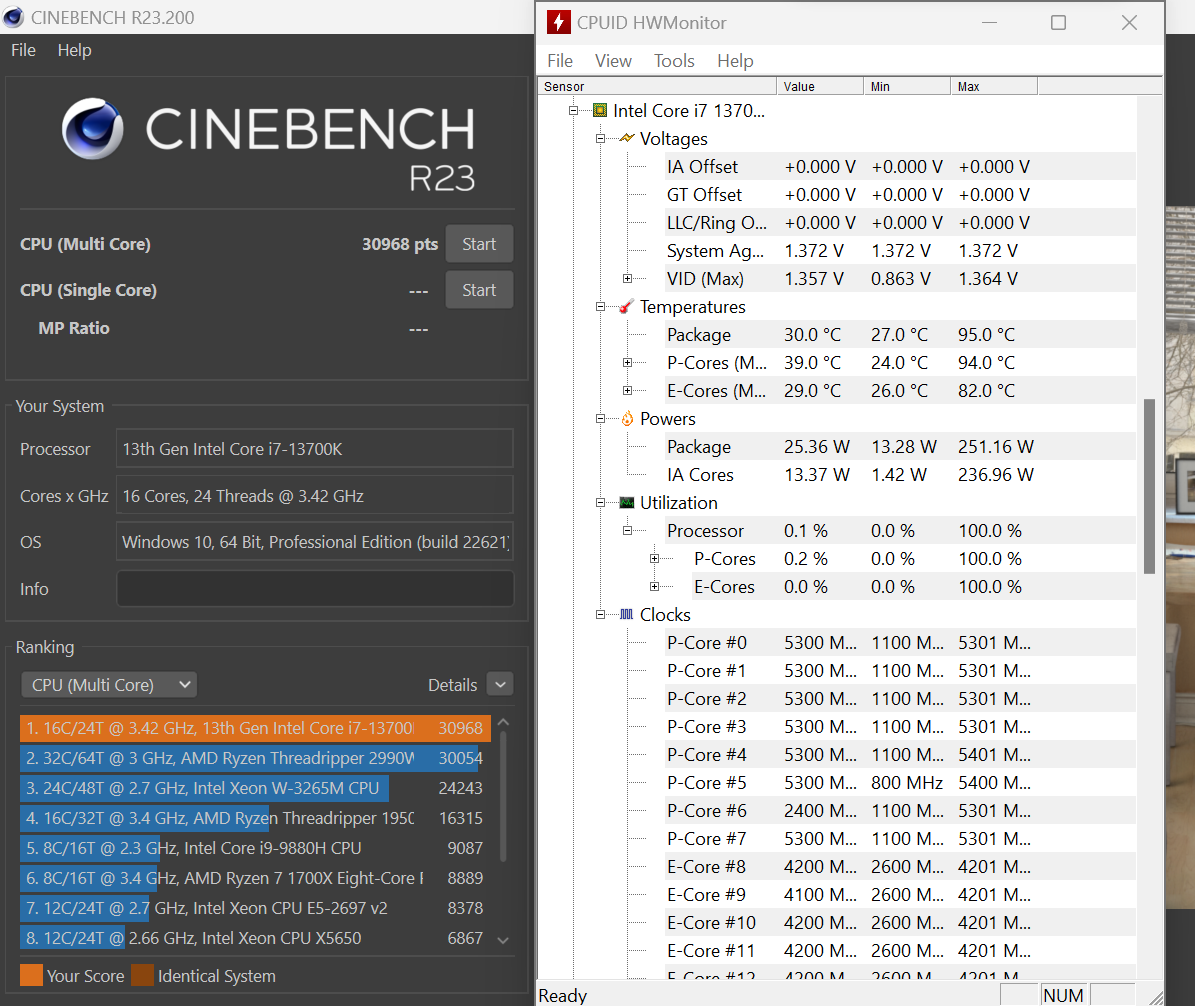Click the Max column header
This screenshot has width=1195, height=1006.
coord(994,86)
